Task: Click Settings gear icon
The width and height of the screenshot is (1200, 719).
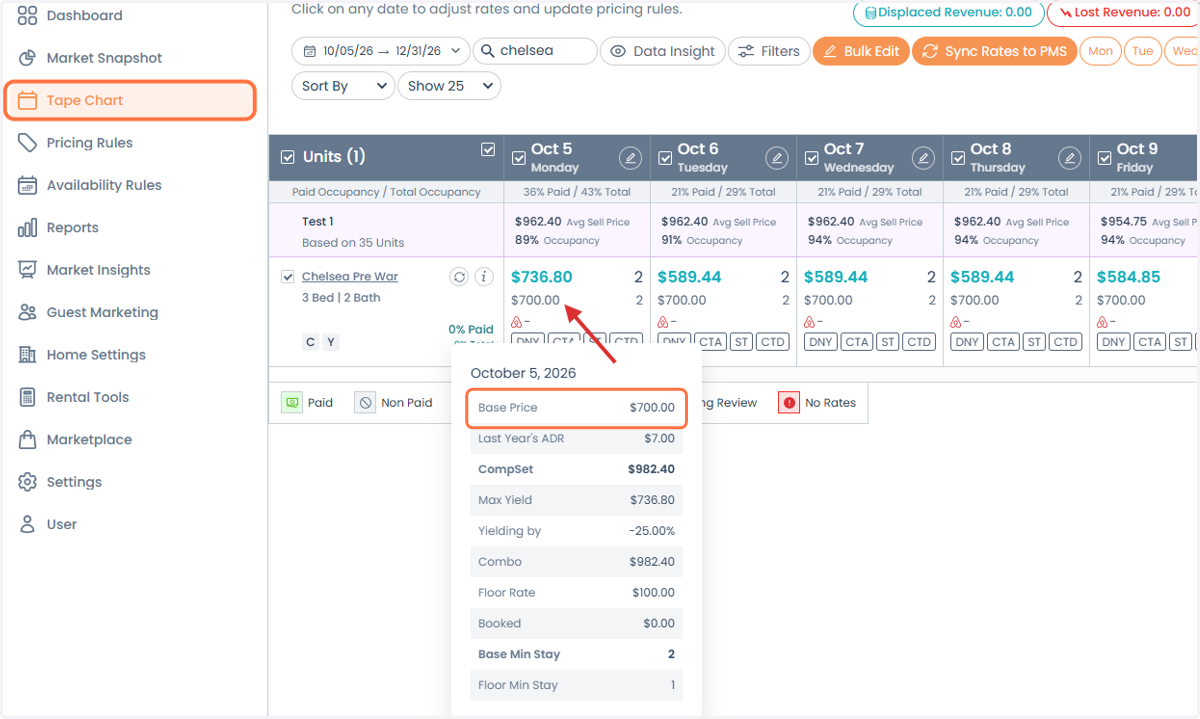Action: 28,482
